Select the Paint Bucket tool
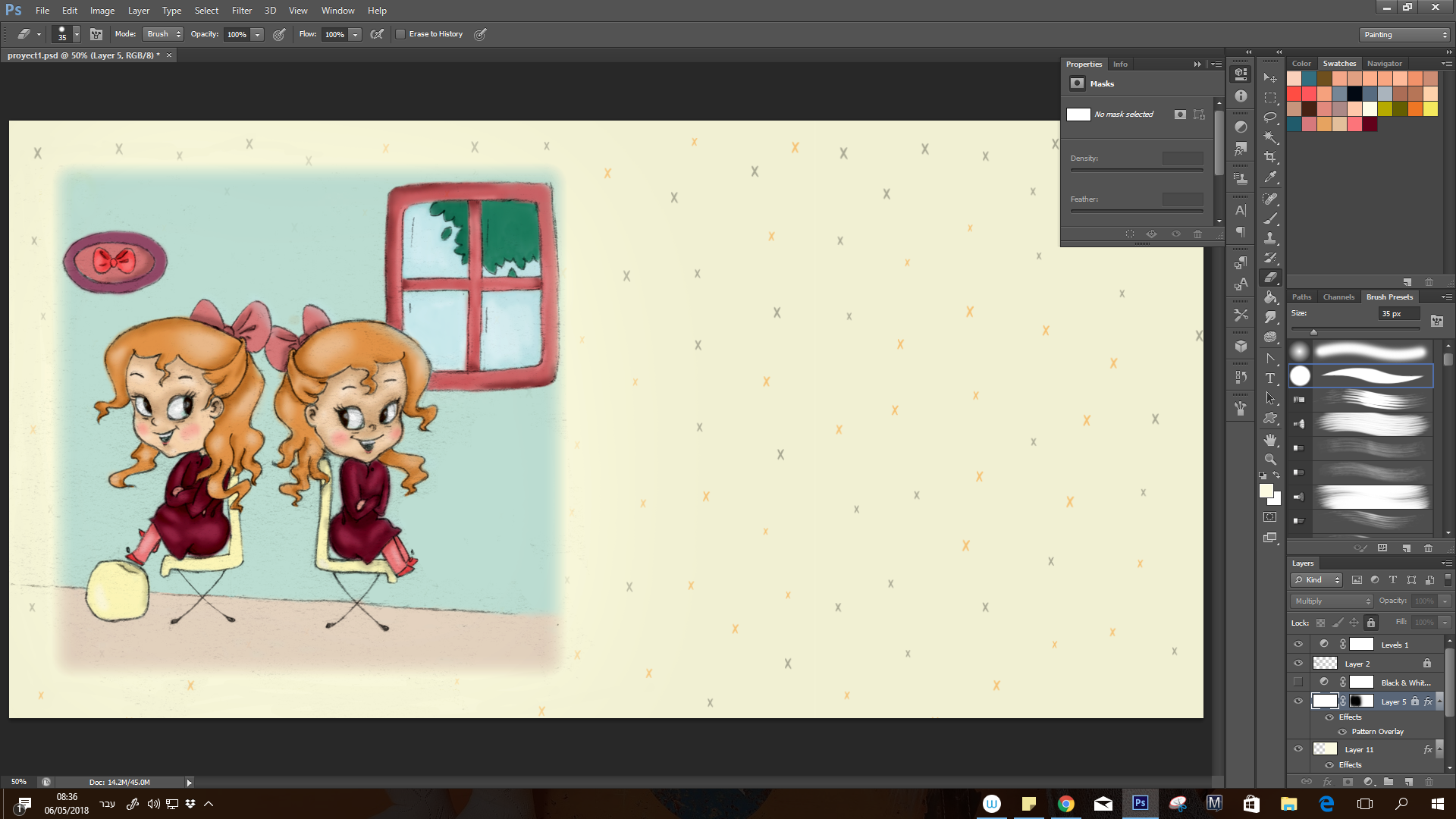The image size is (1456, 819). [x=1271, y=298]
